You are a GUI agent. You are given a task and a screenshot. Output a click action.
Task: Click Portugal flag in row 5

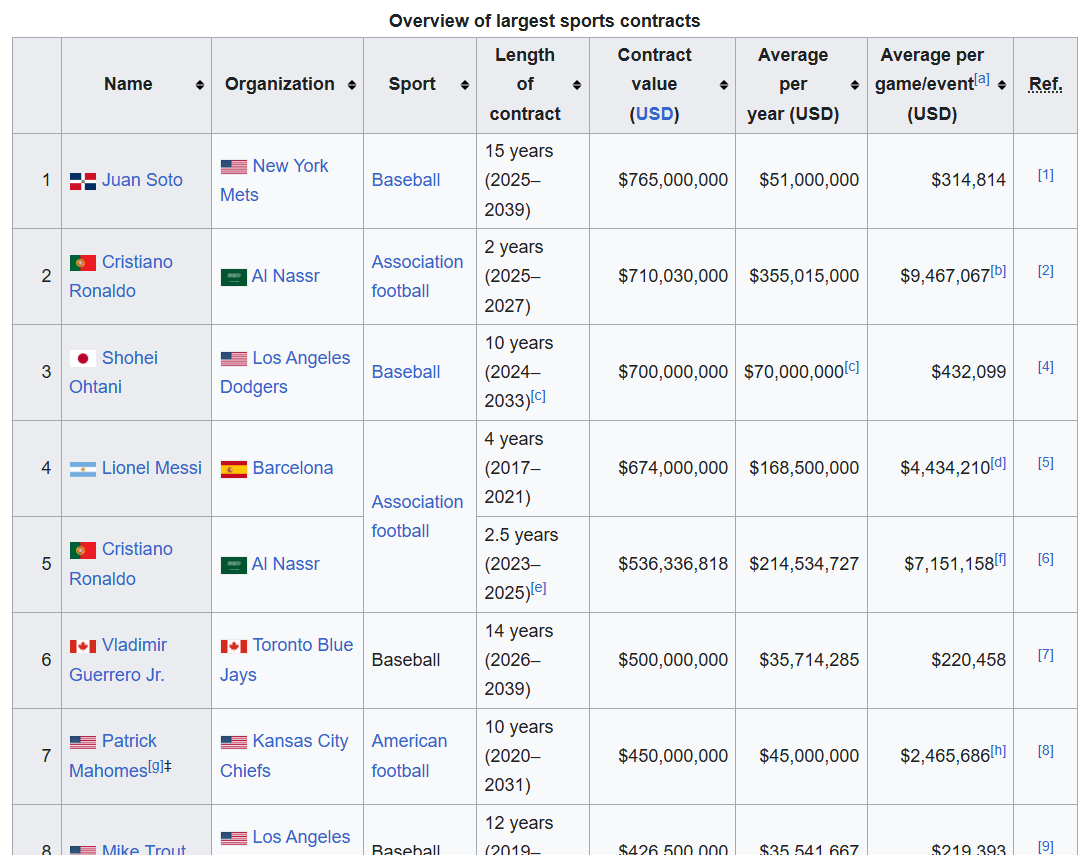pyautogui.click(x=82, y=550)
